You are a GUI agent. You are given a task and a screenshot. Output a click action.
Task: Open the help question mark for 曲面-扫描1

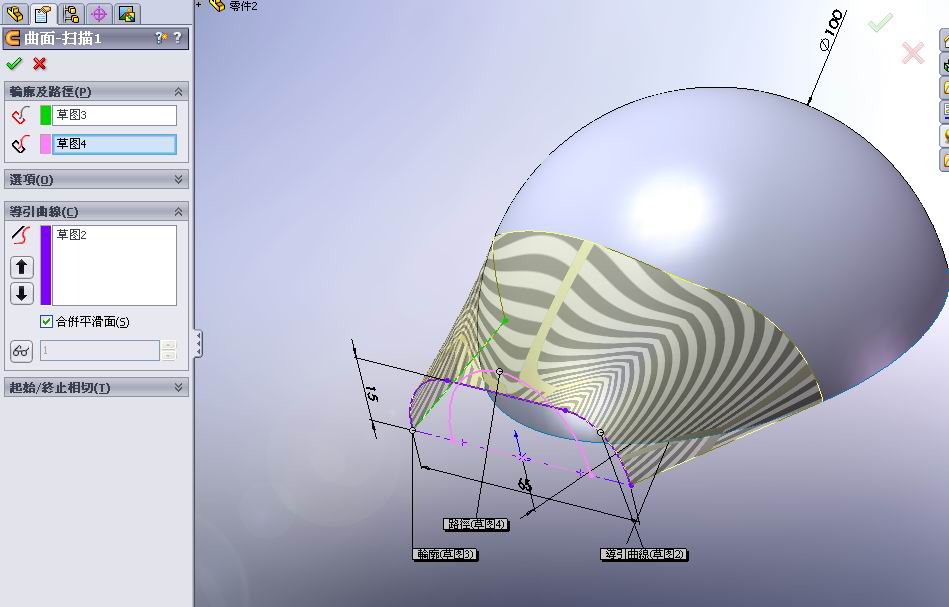click(177, 38)
